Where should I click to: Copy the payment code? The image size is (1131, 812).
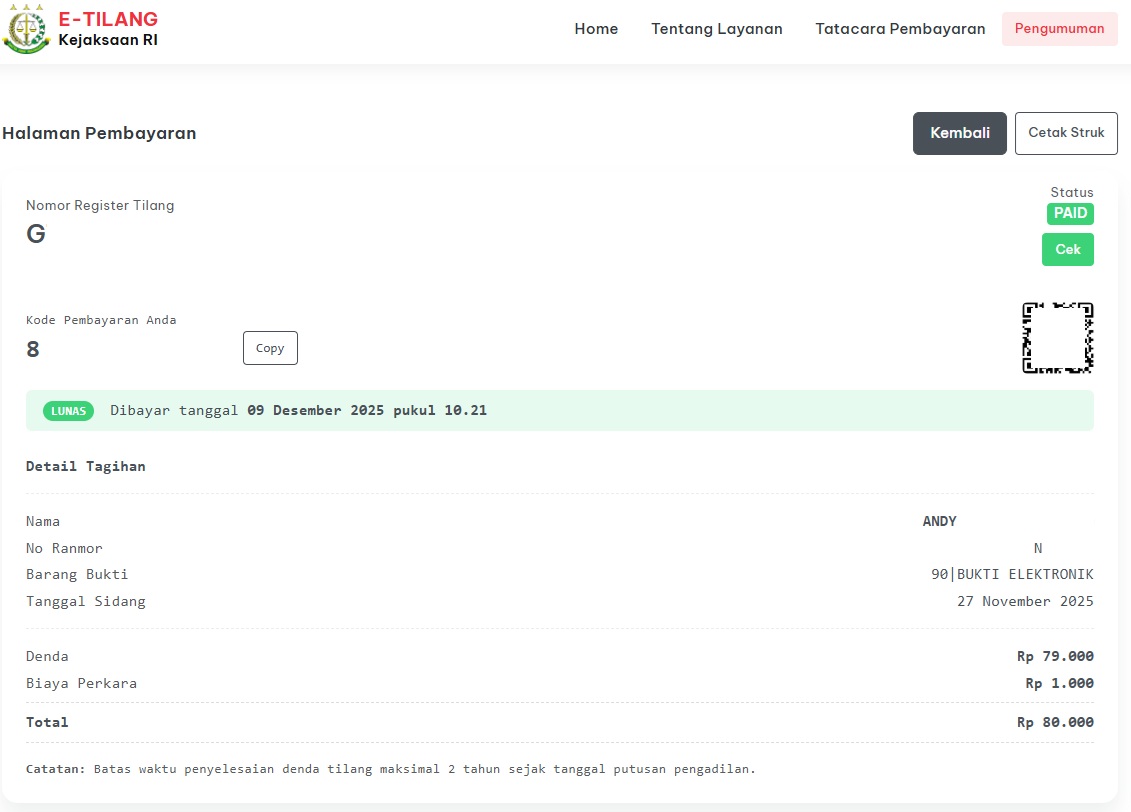pyautogui.click(x=270, y=348)
